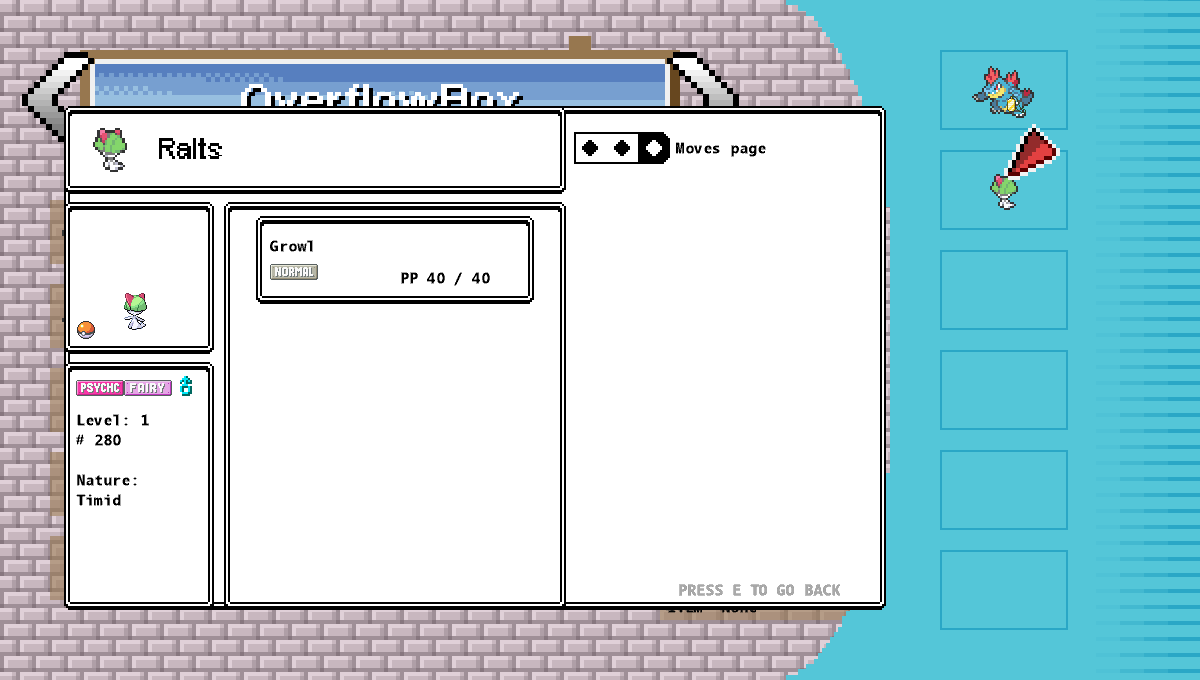Click PRESS E TO GO BACK
Screen dimensions: 1200x680
pos(759,590)
